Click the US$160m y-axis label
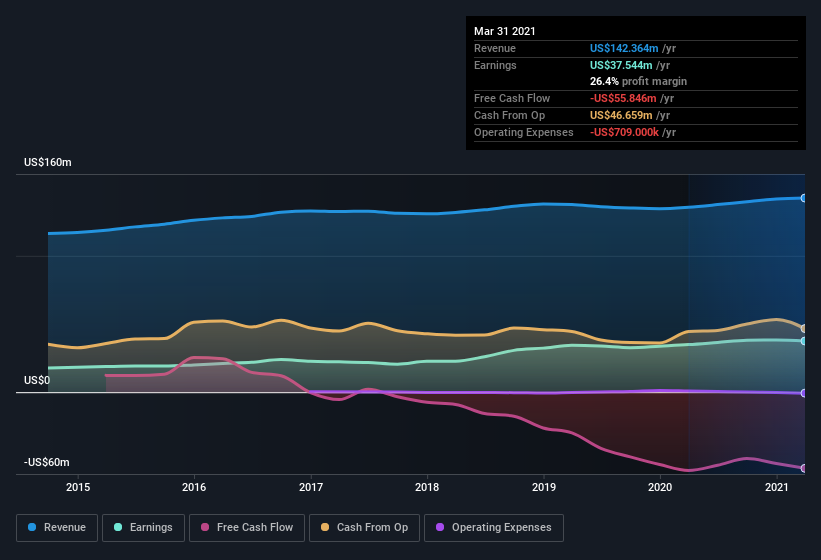Screen dimensions: 821x560 [48, 162]
